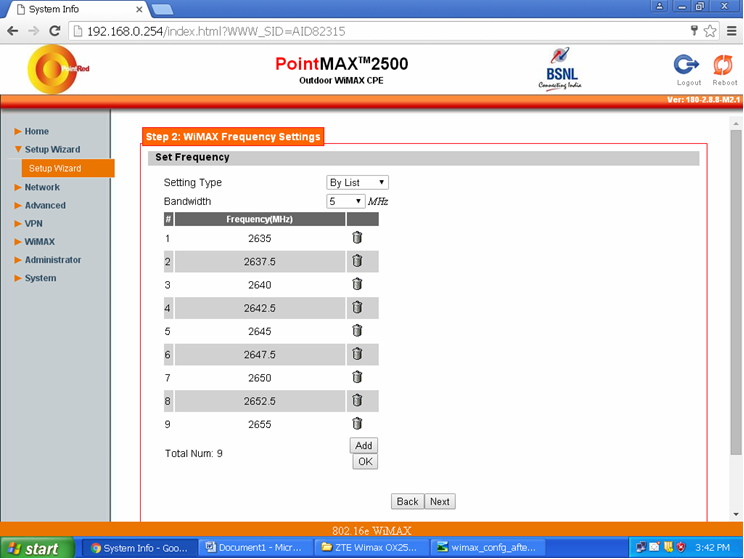Click the Add button

[x=363, y=446]
